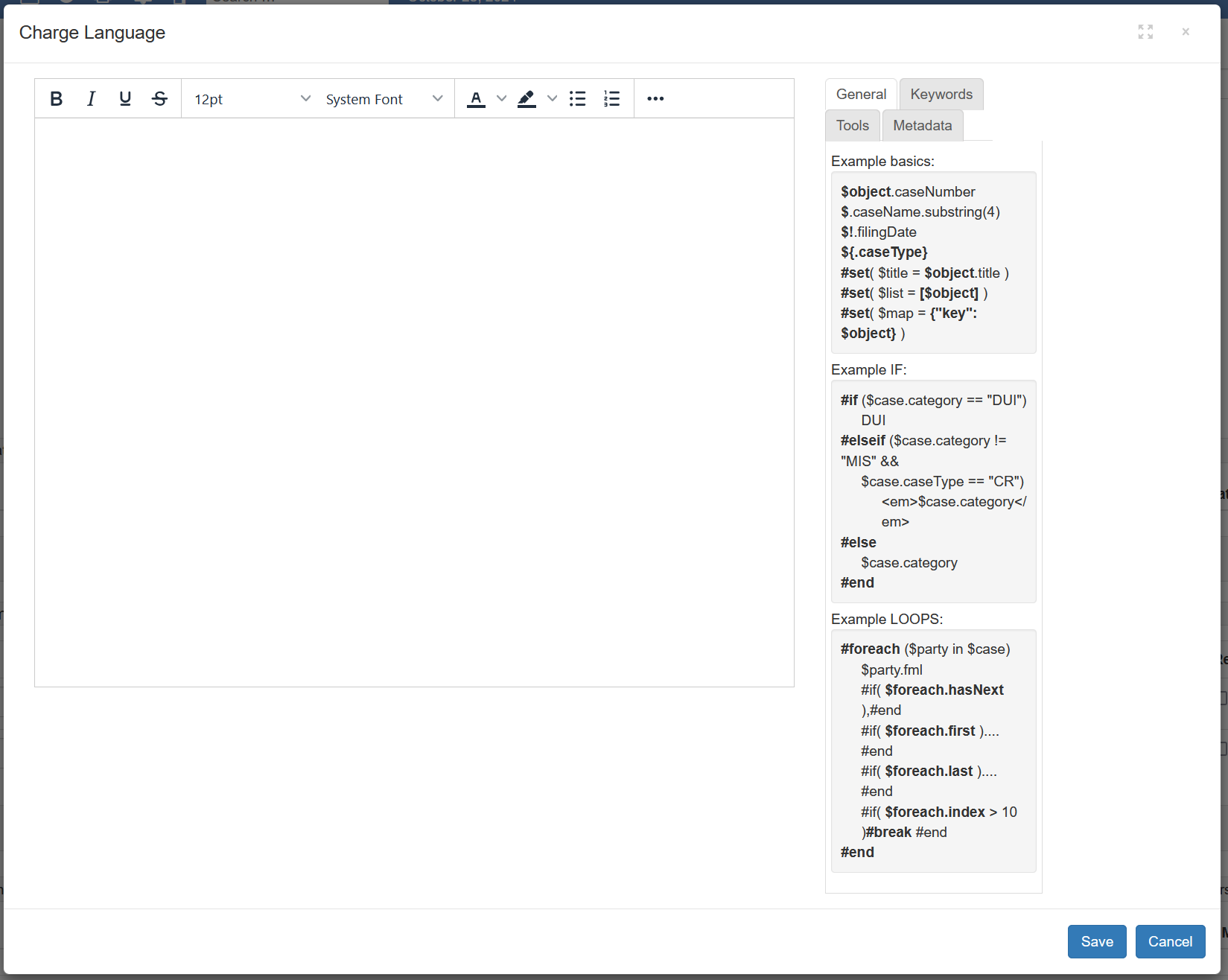Insert a numbered list

611,99
